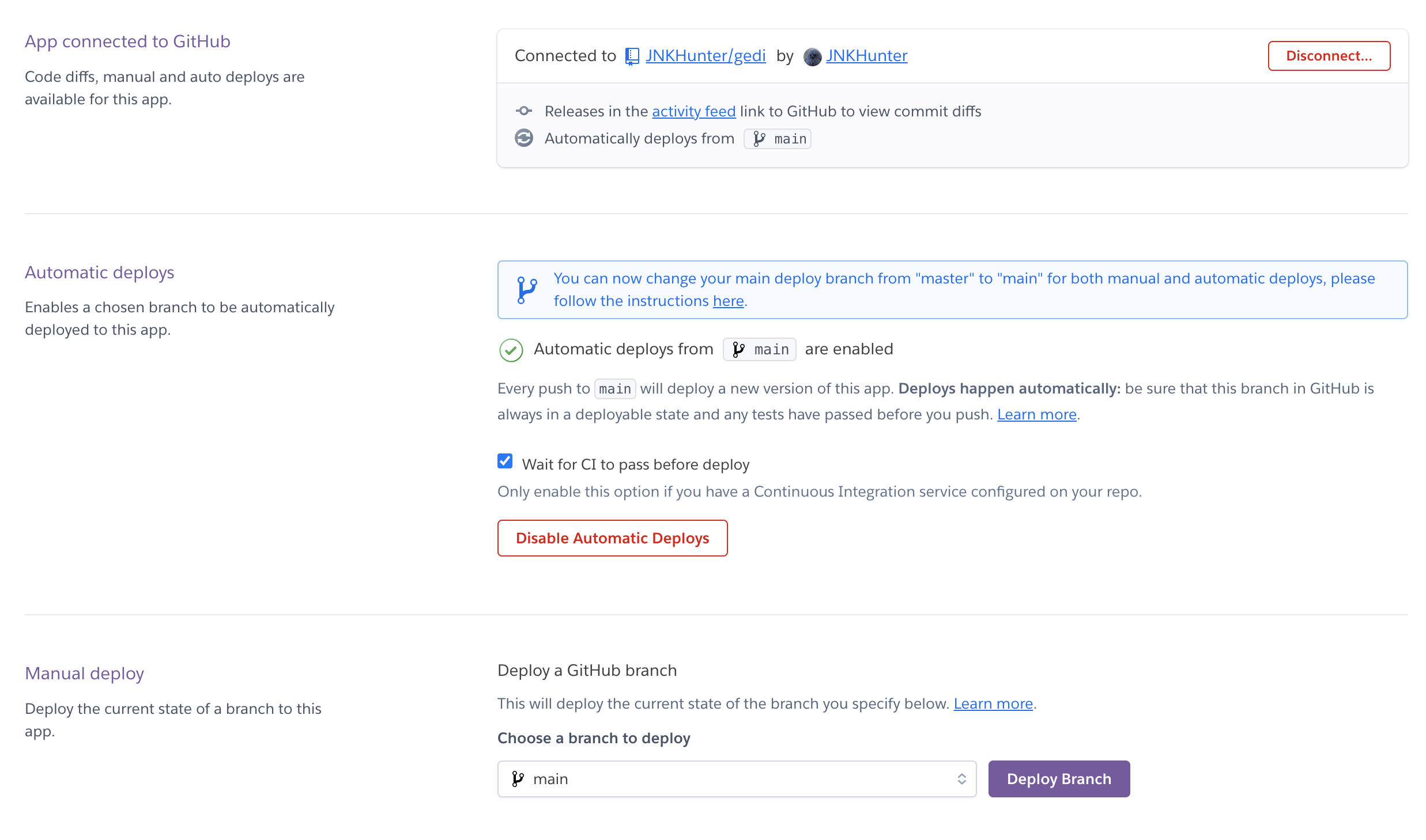Screen dimensions: 1426x840
Task: Click the main branch badge beside 'are enabled'
Action: click(759, 350)
